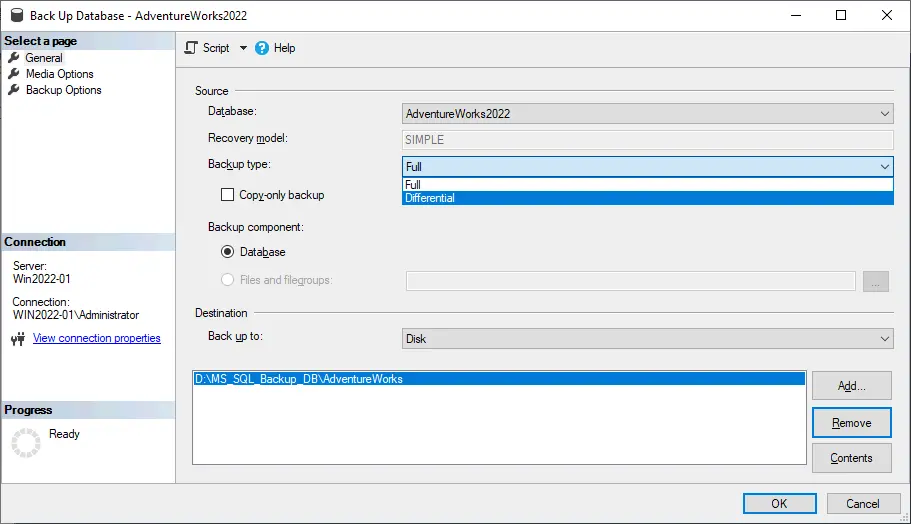Click the Contents button
This screenshot has width=911, height=524.
(852, 458)
